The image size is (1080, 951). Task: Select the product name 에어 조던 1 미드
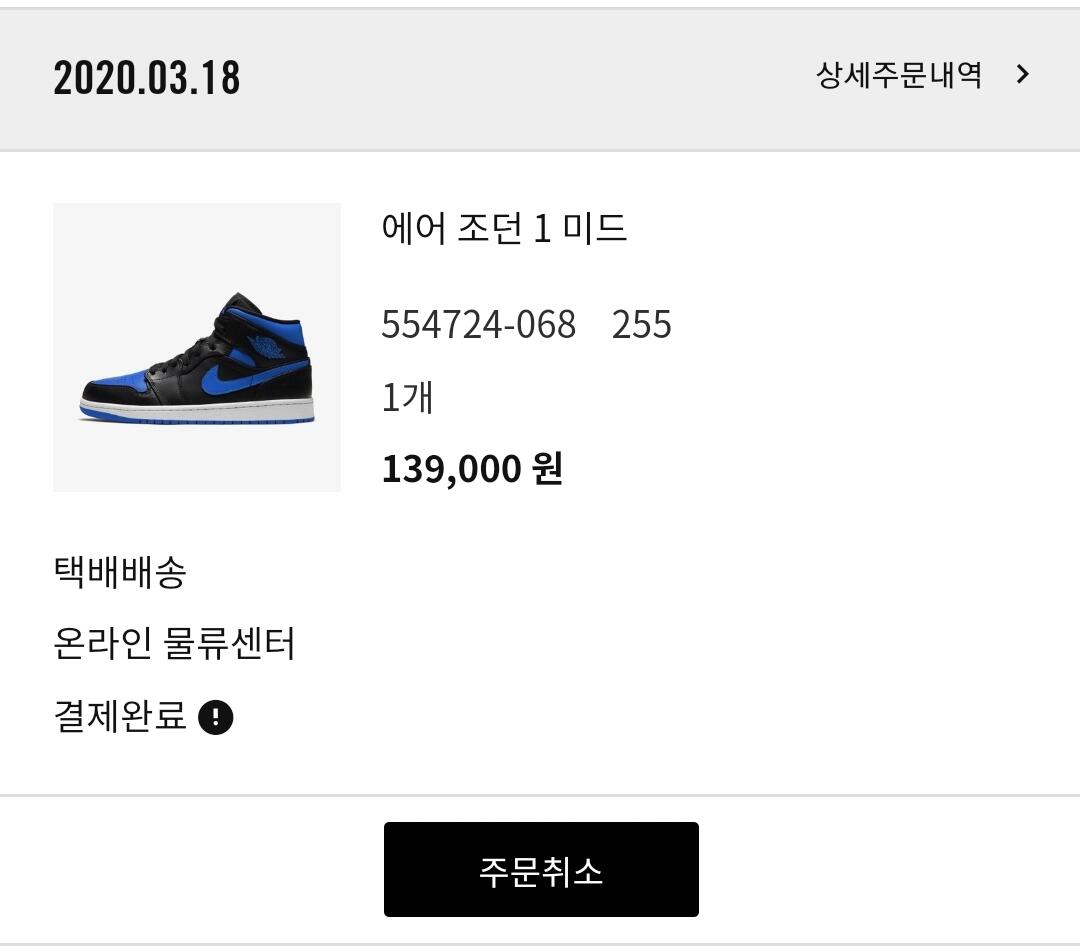click(504, 228)
